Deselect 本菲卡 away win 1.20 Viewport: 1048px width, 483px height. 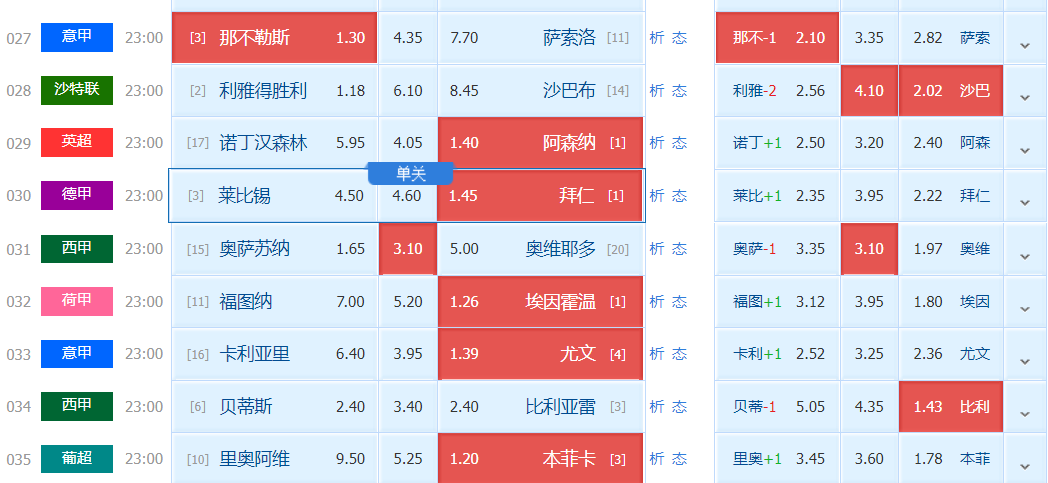[x=541, y=459]
